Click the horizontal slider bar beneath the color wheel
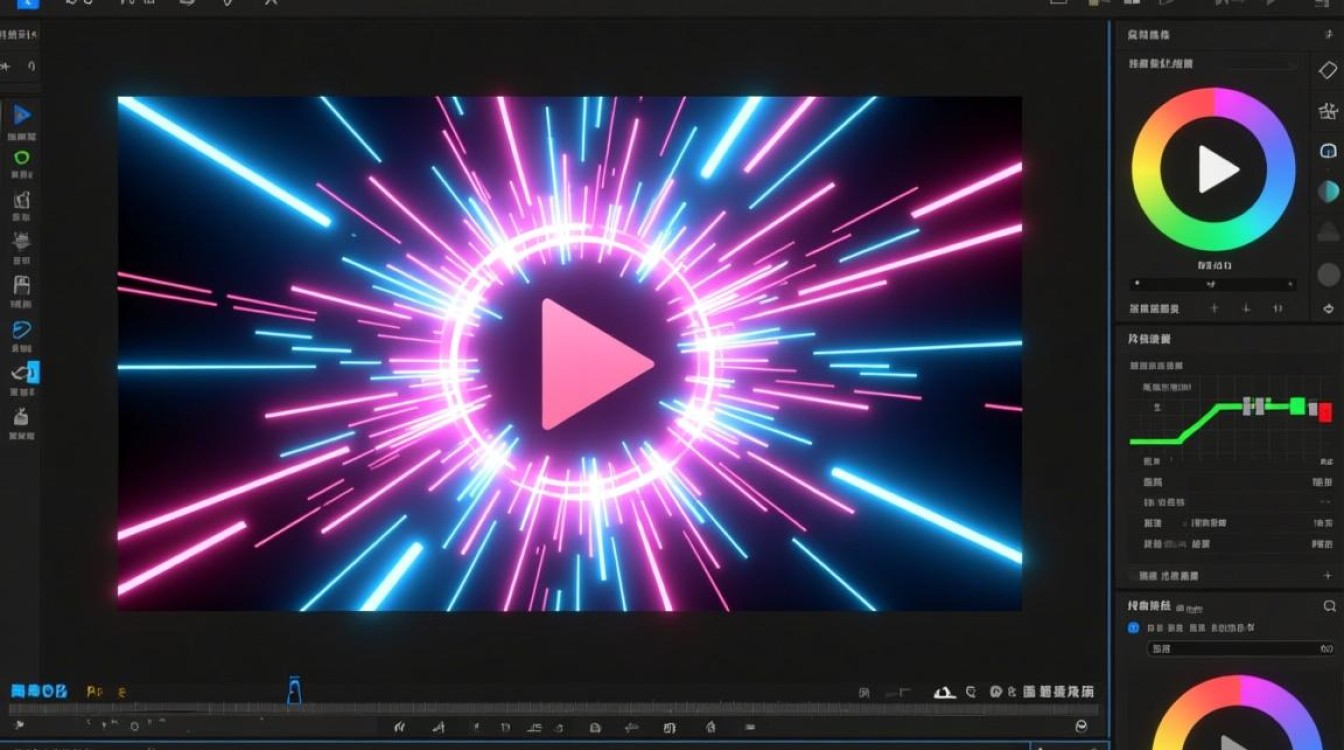Image resolution: width=1344 pixels, height=750 pixels. pos(1212,284)
